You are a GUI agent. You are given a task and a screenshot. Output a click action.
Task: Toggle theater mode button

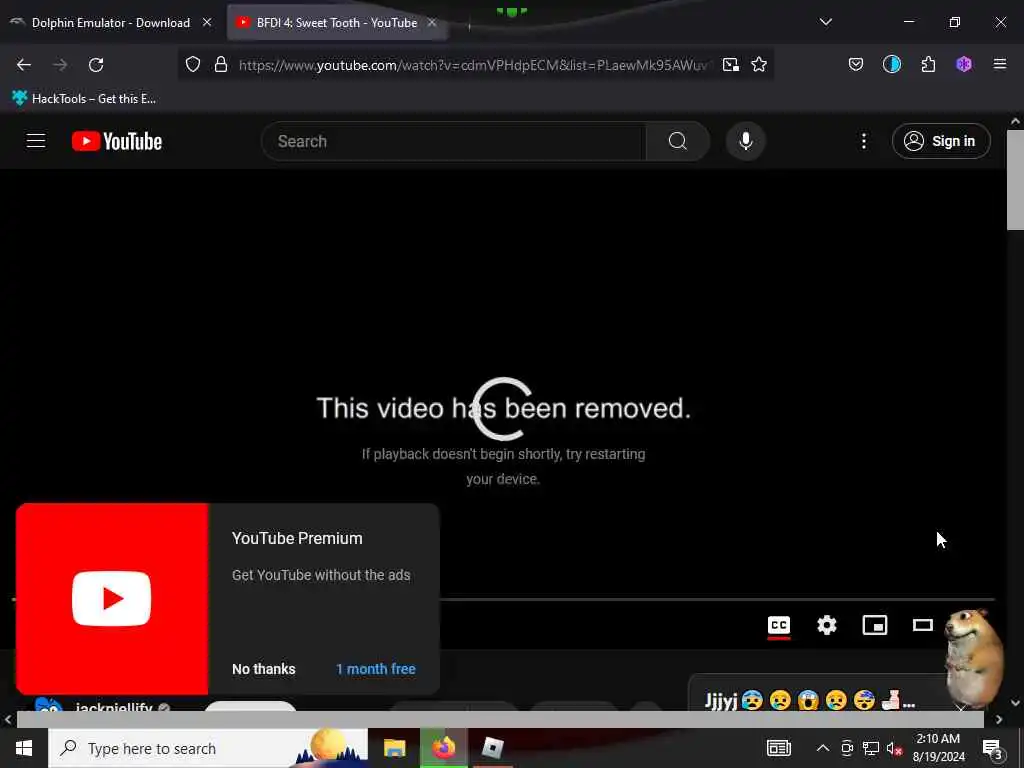[923, 625]
